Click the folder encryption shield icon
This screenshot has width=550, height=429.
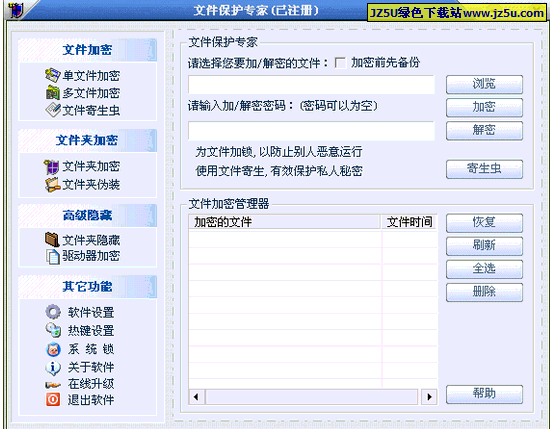click(x=52, y=167)
